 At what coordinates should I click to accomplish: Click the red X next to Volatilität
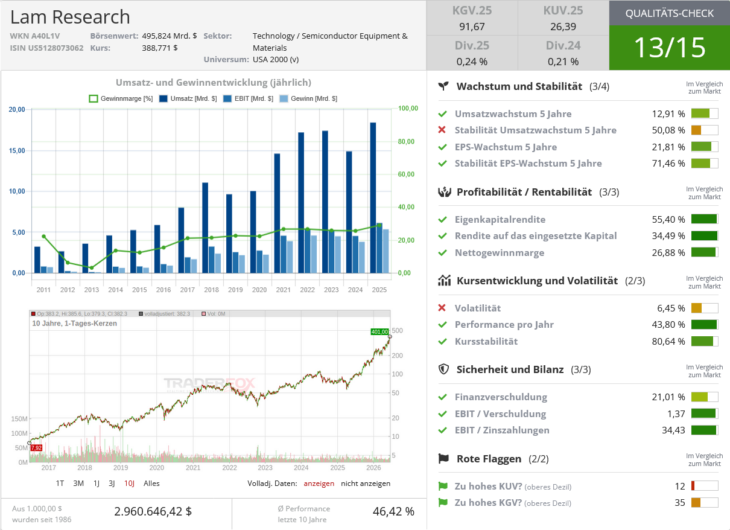pos(442,308)
